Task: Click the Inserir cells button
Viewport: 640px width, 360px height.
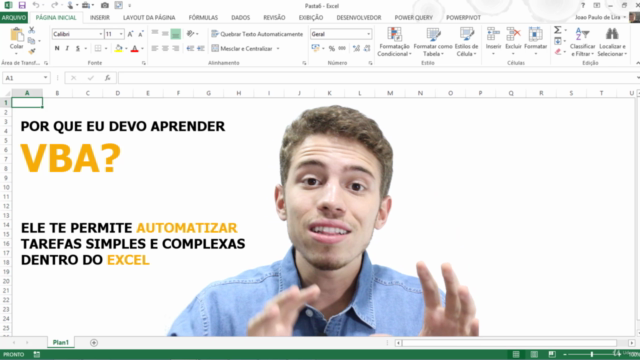Action: [493, 41]
